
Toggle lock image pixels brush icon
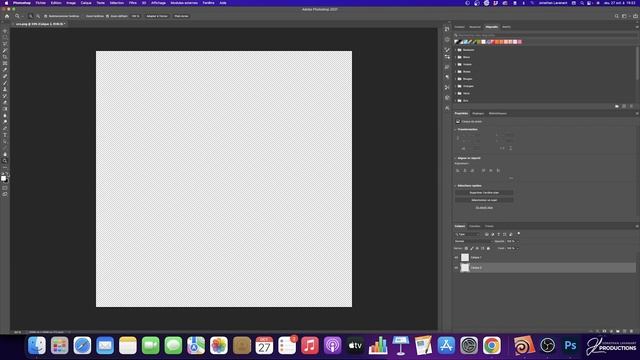[x=472, y=248]
